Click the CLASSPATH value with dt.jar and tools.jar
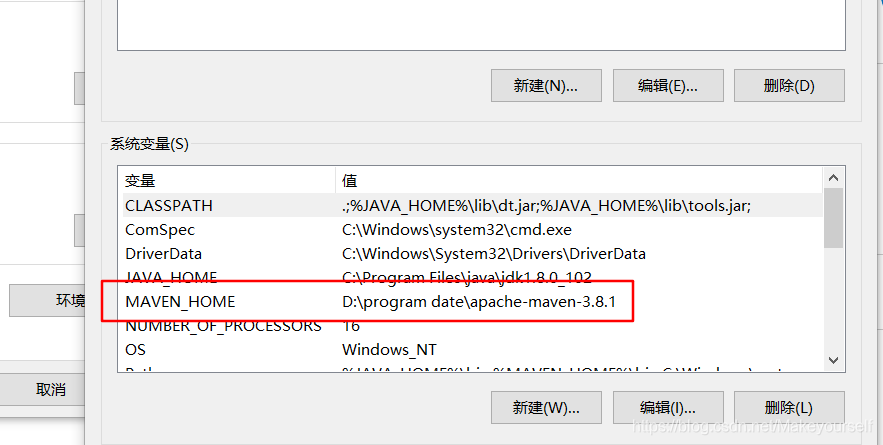 546,206
